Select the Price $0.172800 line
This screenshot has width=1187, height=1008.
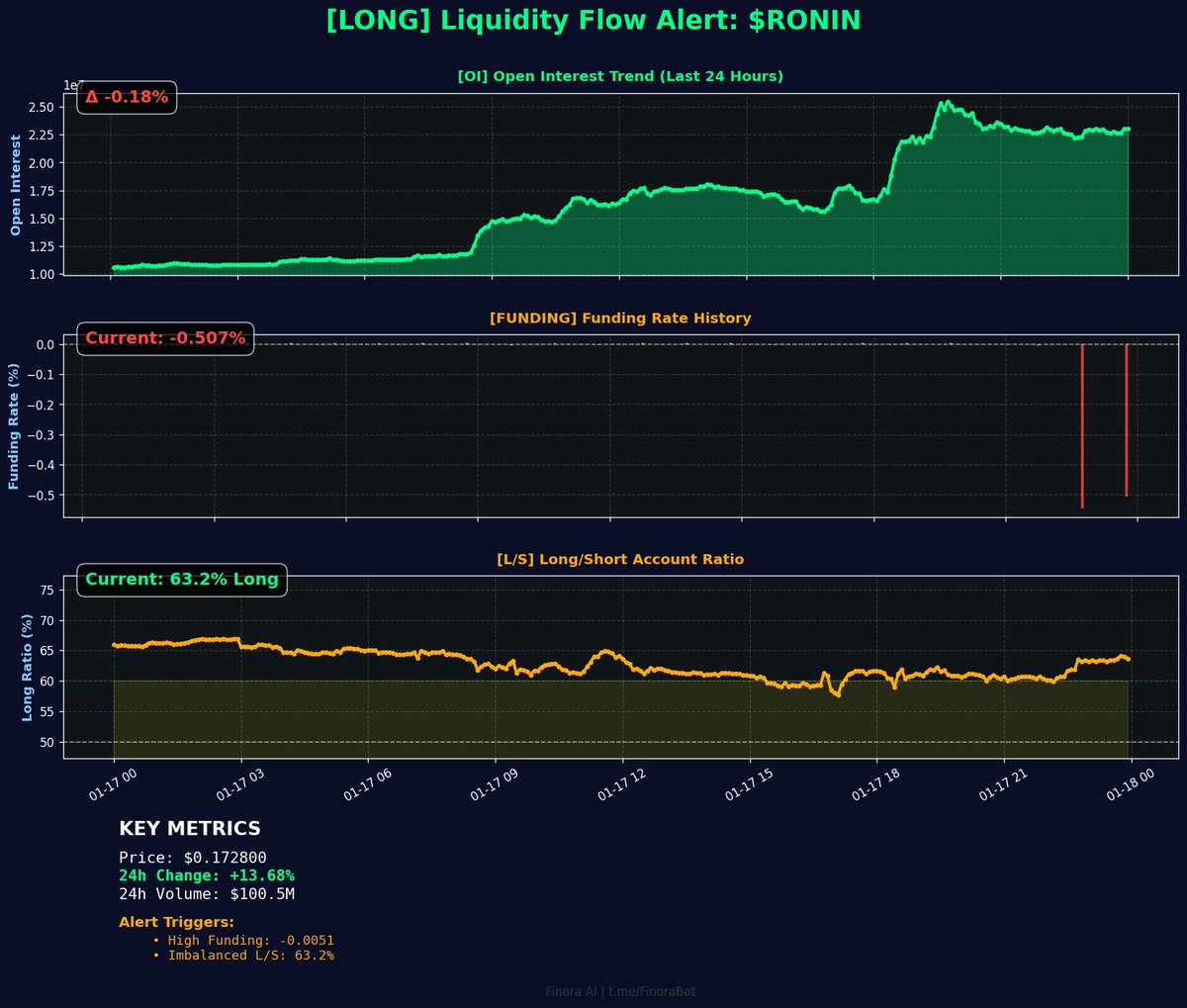tap(193, 858)
